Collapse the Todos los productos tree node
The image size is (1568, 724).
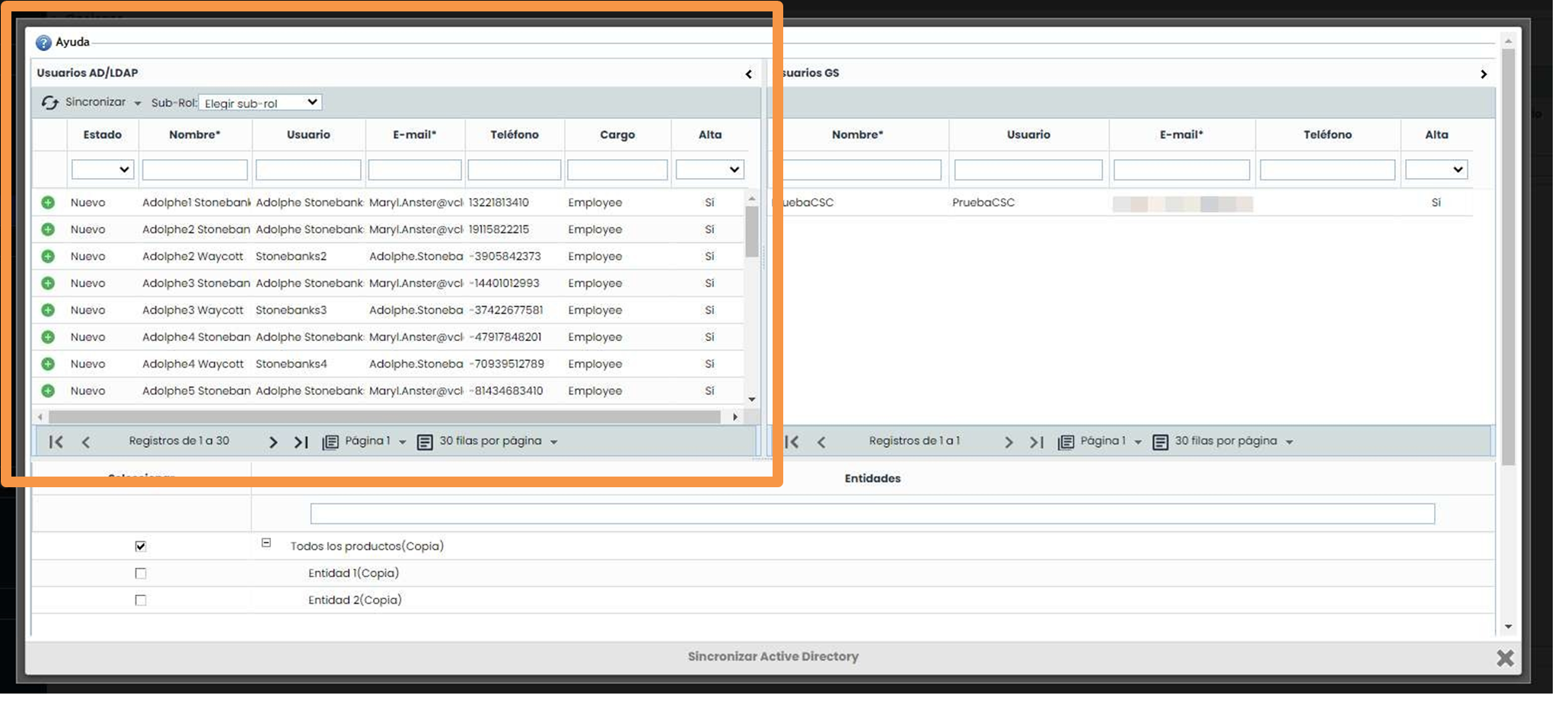[266, 543]
